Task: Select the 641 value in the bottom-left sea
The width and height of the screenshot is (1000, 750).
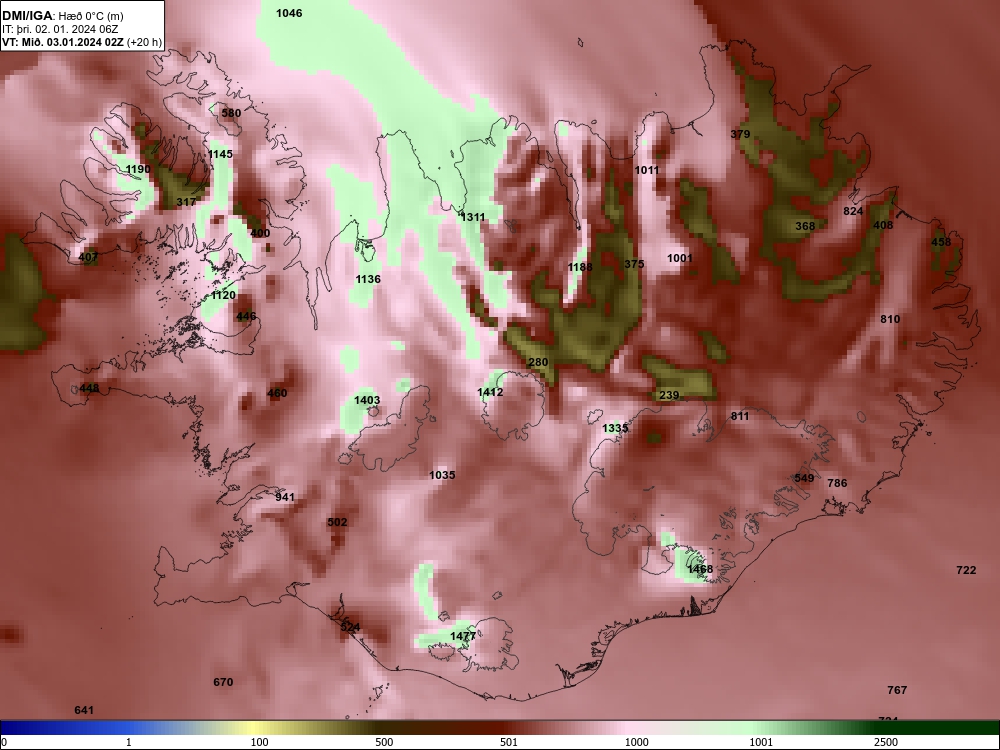Action: tap(84, 710)
